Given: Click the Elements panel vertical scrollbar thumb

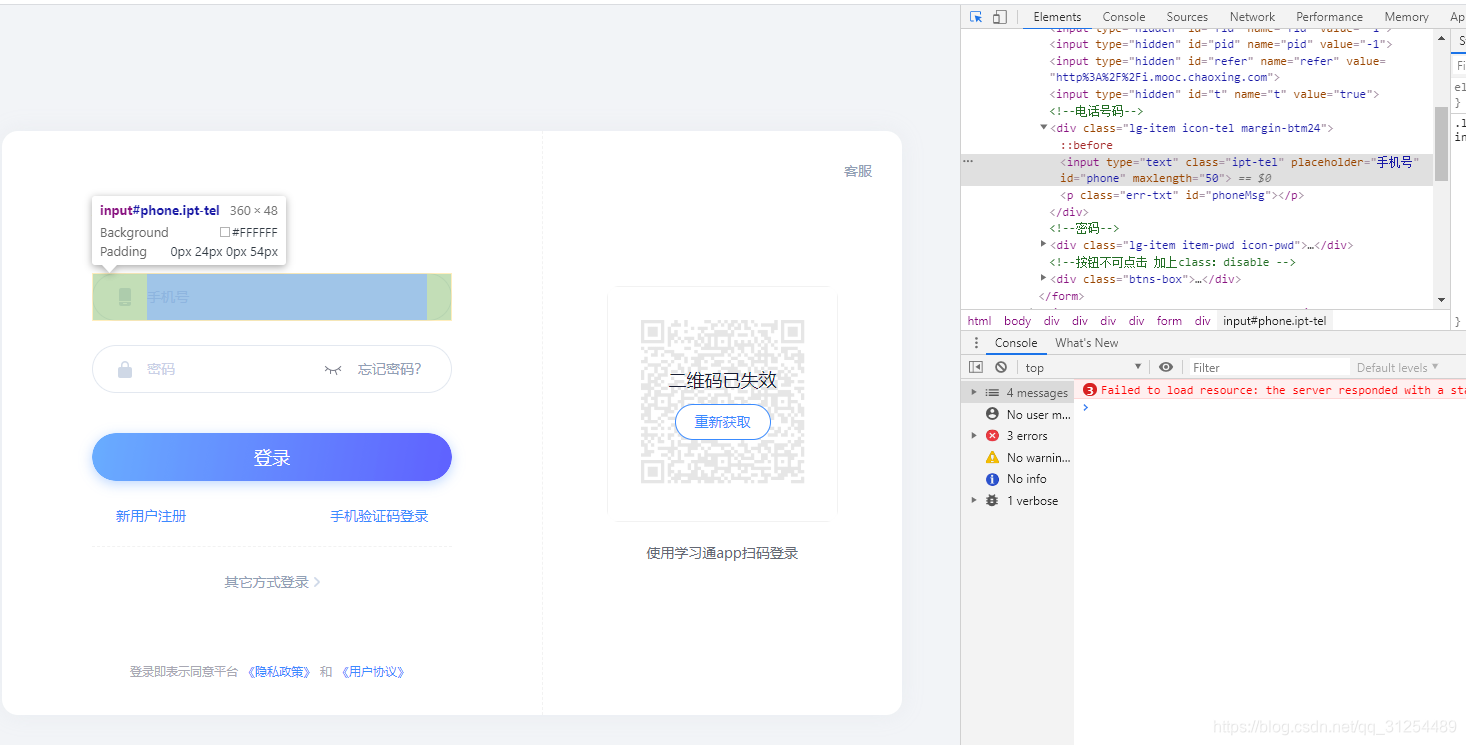Looking at the screenshot, I should 1441,143.
